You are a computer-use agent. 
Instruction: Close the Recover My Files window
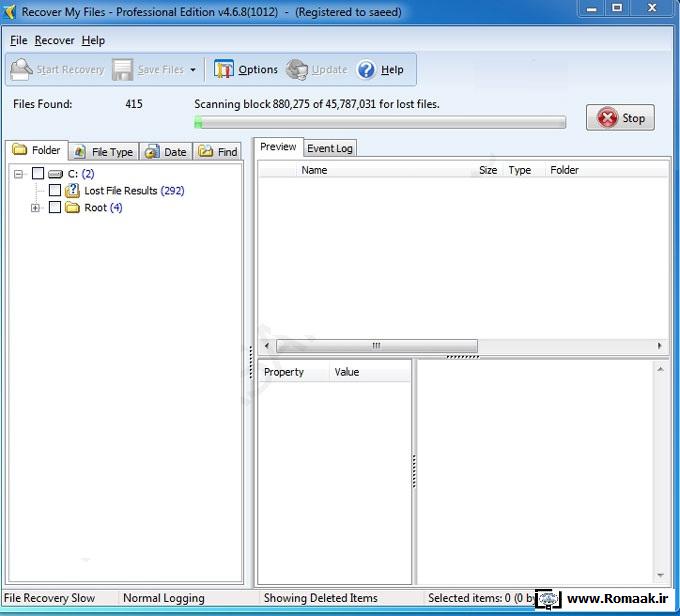[x=652, y=8]
